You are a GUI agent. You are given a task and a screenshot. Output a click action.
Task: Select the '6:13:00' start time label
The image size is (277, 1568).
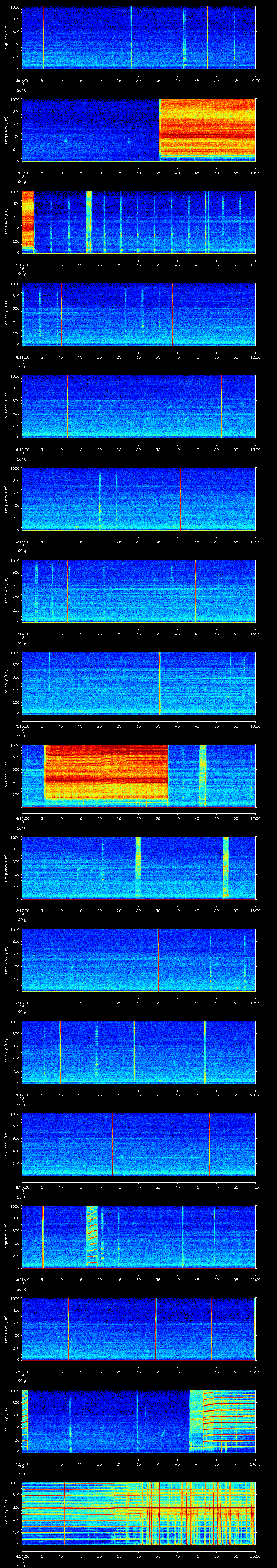coord(22,542)
